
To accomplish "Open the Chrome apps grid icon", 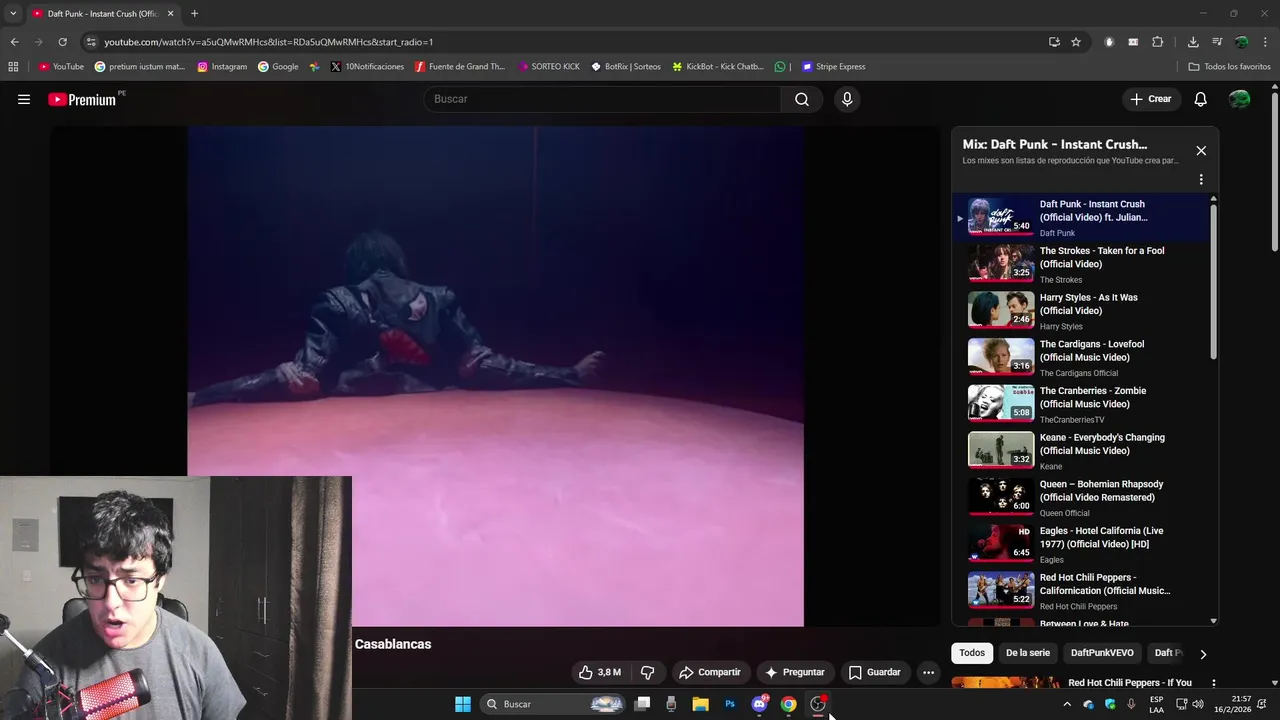I will click(x=13, y=67).
